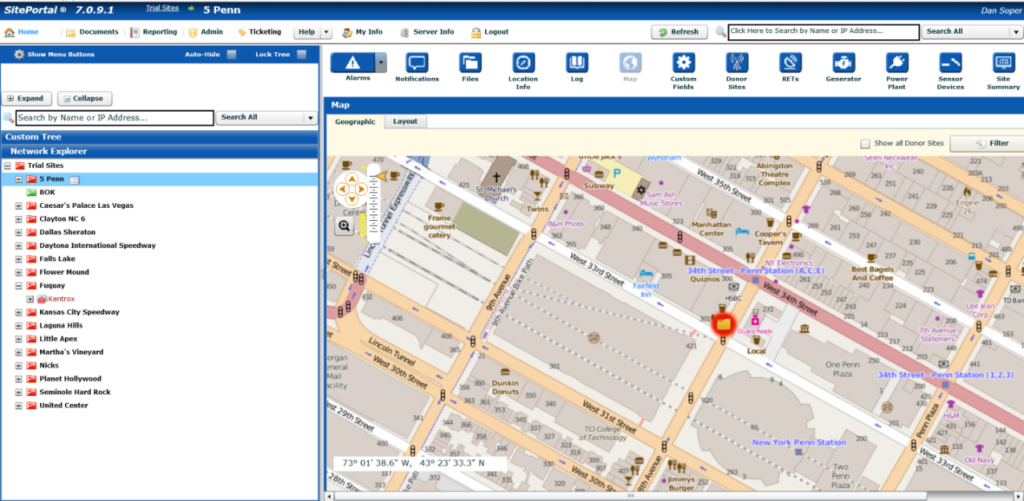Viewport: 1024px width, 501px height.
Task: Open the Alarms dropdown arrow
Action: pos(380,63)
